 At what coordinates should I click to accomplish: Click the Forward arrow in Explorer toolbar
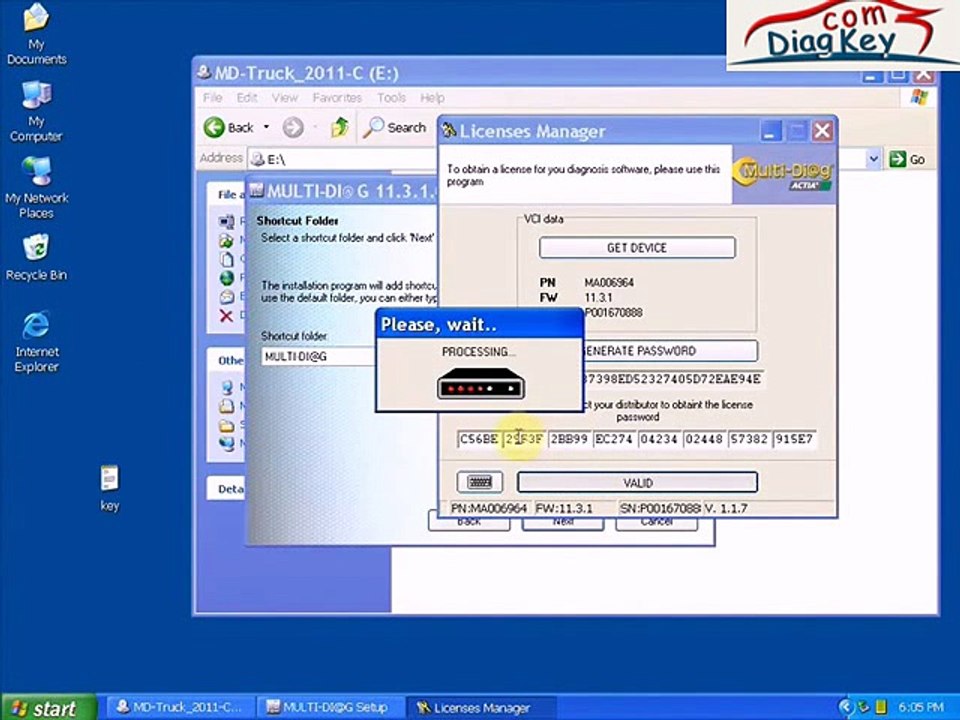[x=293, y=127]
